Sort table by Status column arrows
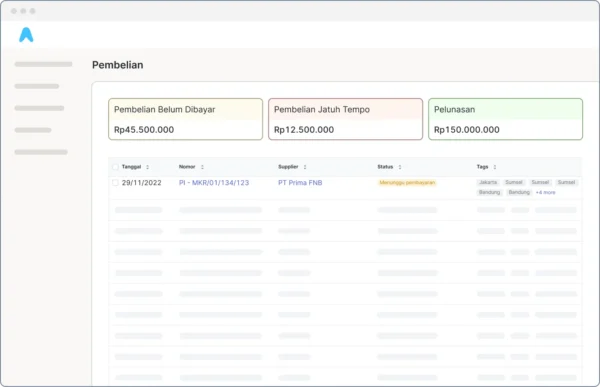The image size is (600, 387). 400,167
